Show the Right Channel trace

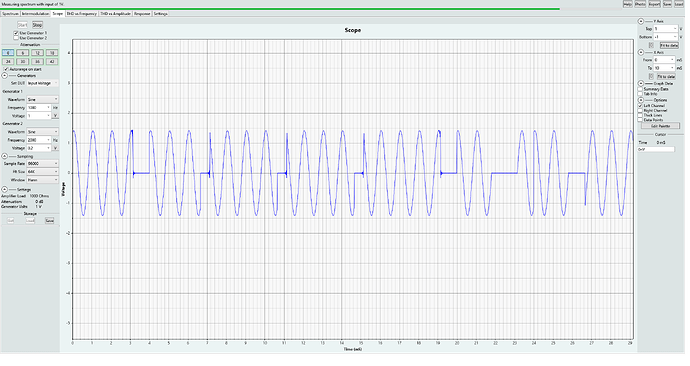640,110
